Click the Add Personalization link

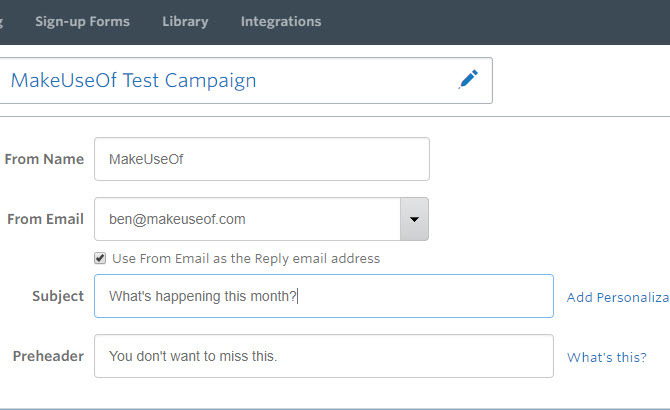618,297
